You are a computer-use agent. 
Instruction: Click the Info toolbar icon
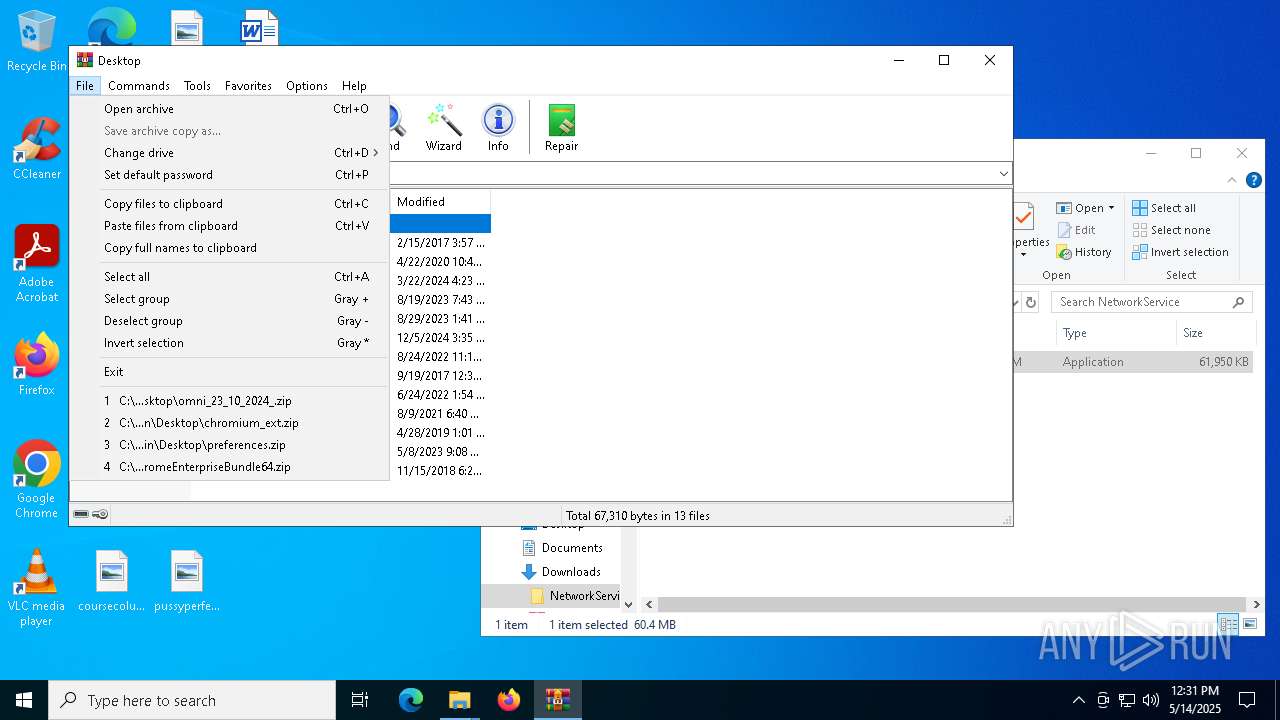tap(498, 127)
